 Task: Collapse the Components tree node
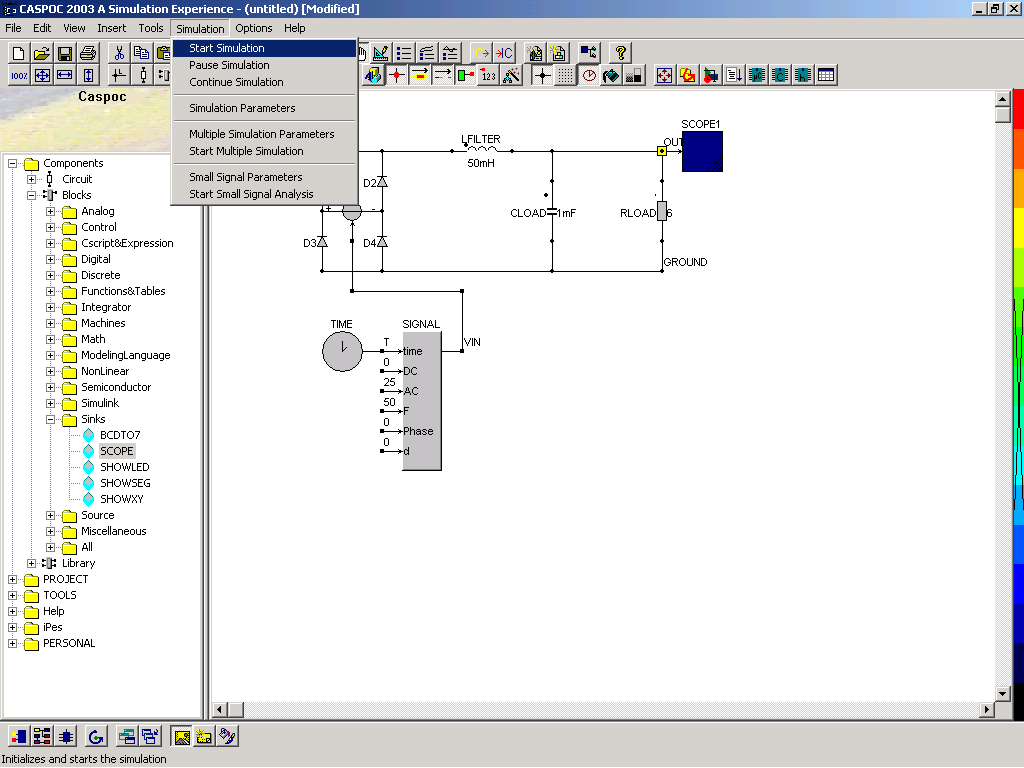click(12, 163)
